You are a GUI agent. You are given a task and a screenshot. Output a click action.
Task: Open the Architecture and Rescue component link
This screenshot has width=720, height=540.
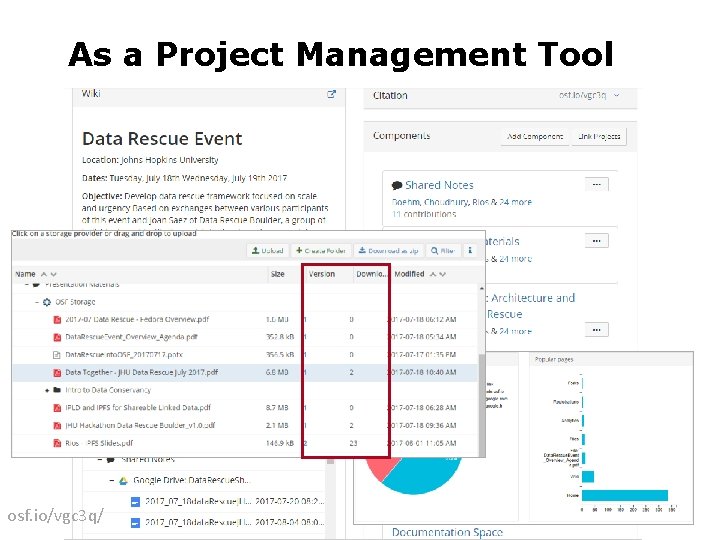point(530,306)
